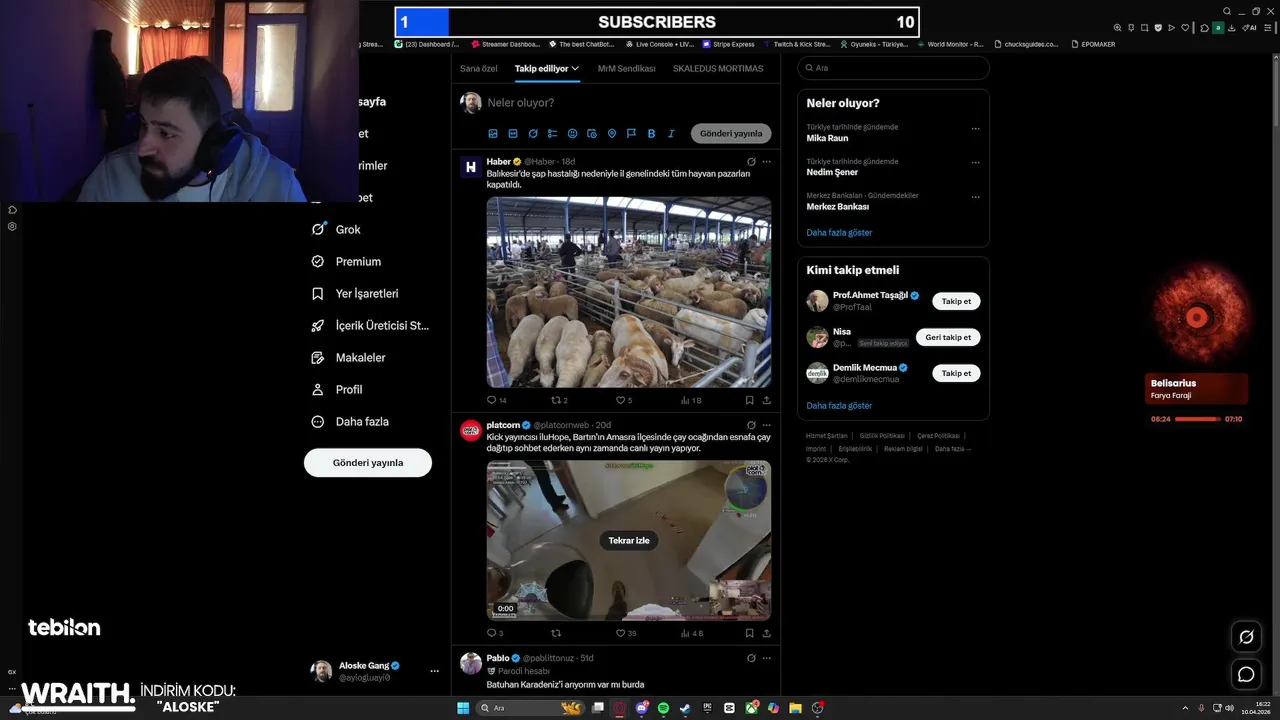
Task: Add a media image to the post
Action: tap(493, 133)
